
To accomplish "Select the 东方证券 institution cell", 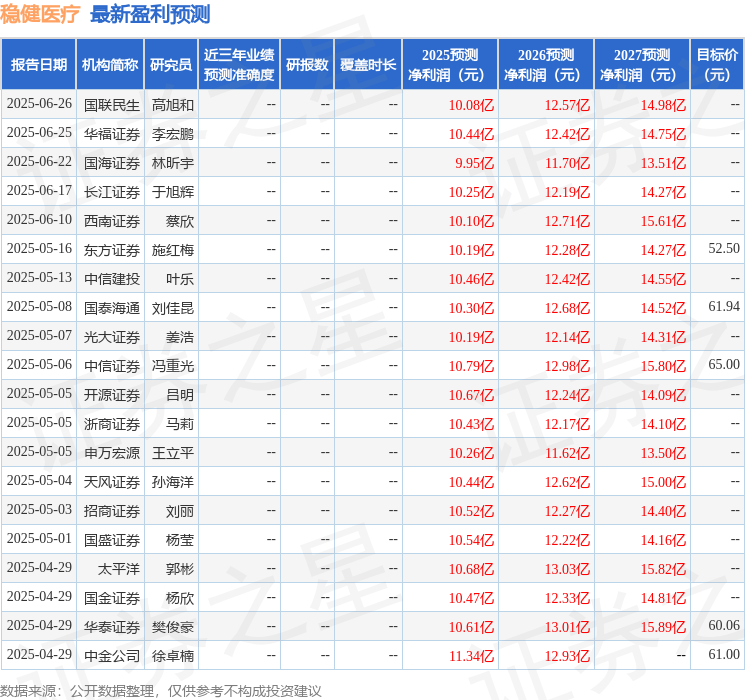I will click(x=112, y=250).
